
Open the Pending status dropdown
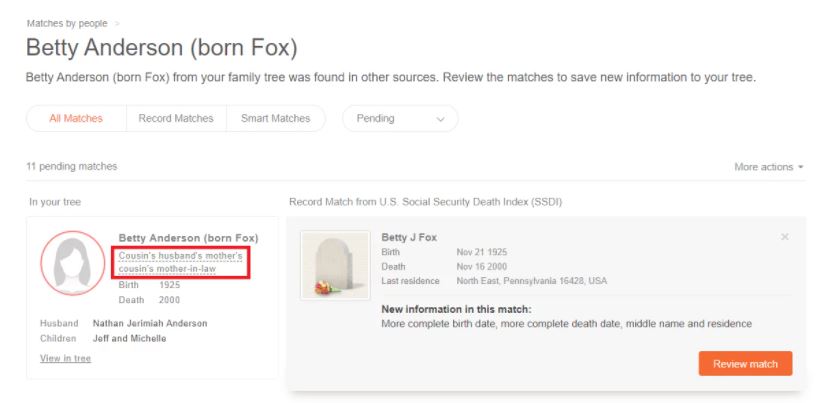400,118
